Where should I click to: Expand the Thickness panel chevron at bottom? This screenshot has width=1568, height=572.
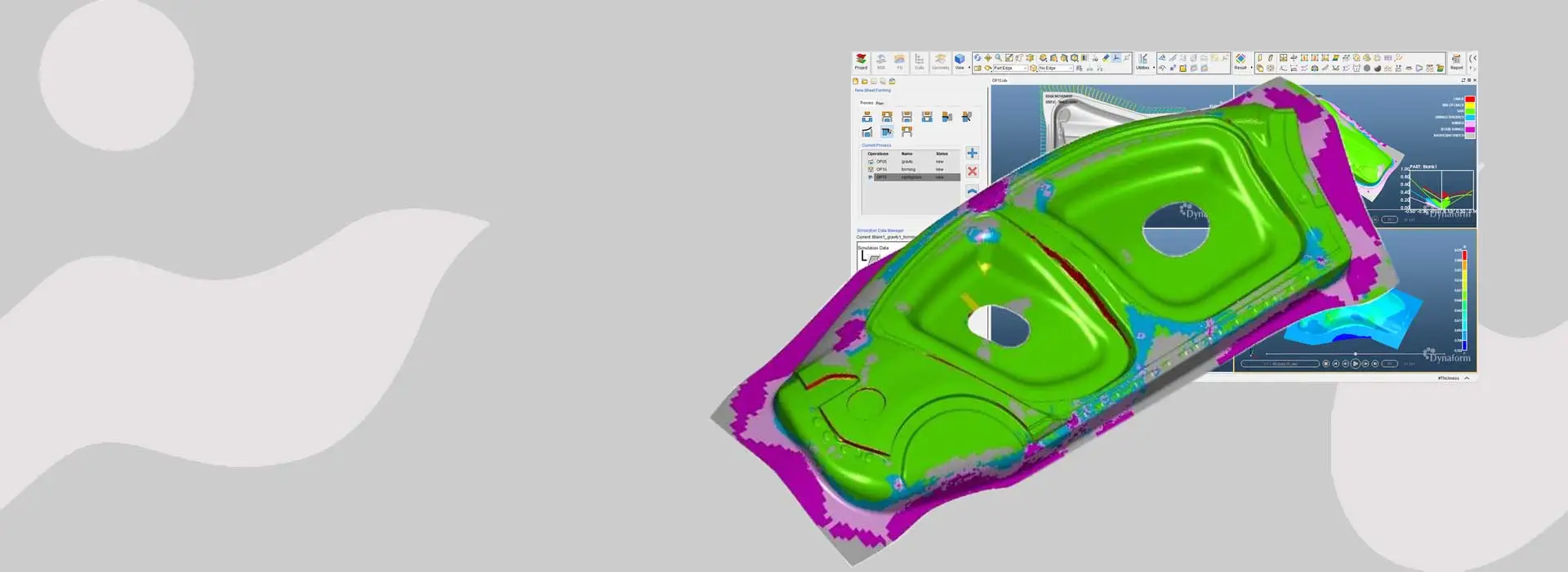point(1467,378)
